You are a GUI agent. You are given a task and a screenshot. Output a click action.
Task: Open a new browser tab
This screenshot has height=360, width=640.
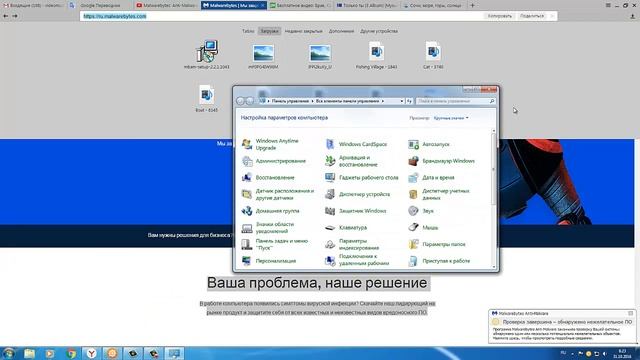pyautogui.click(x=472, y=5)
